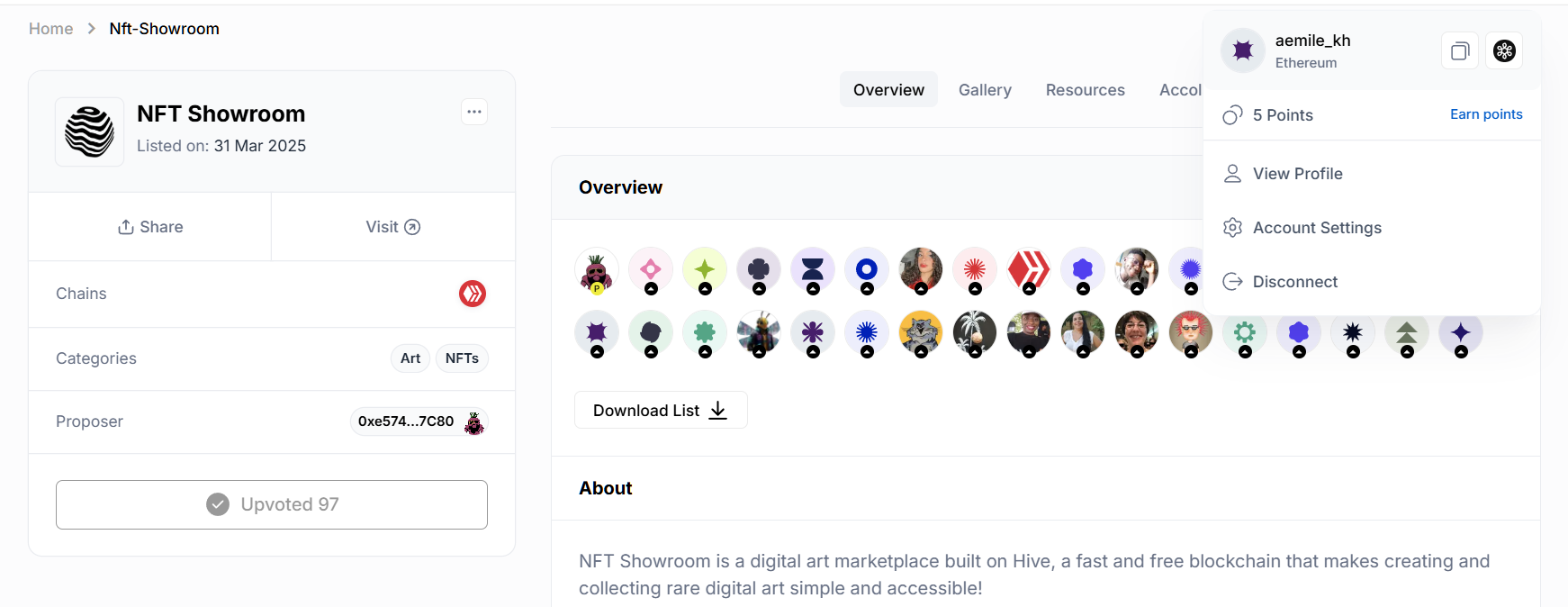Open the purple asterisk flower avatar
Image resolution: width=1568 pixels, height=607 pixels.
(813, 332)
